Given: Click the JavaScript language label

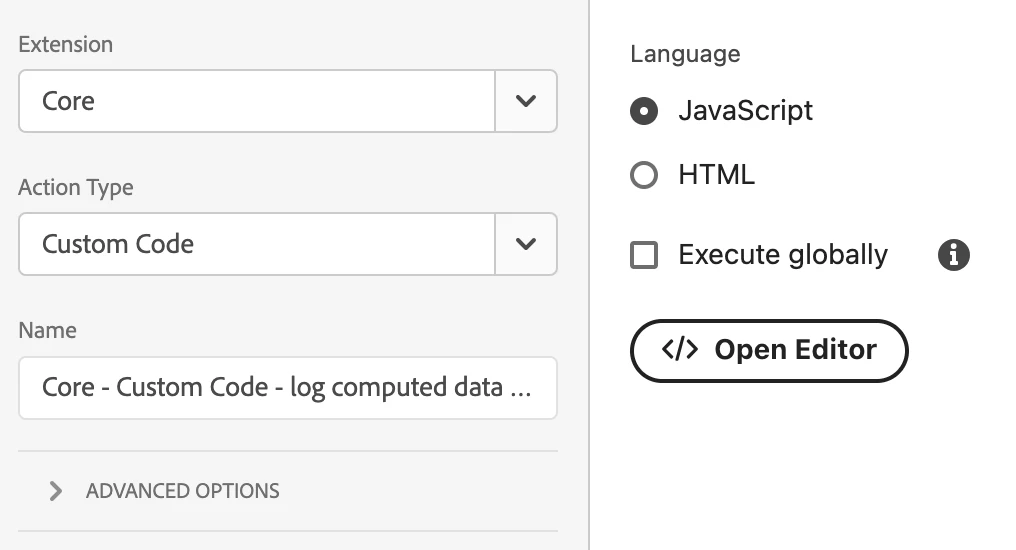Looking at the screenshot, I should [745, 111].
